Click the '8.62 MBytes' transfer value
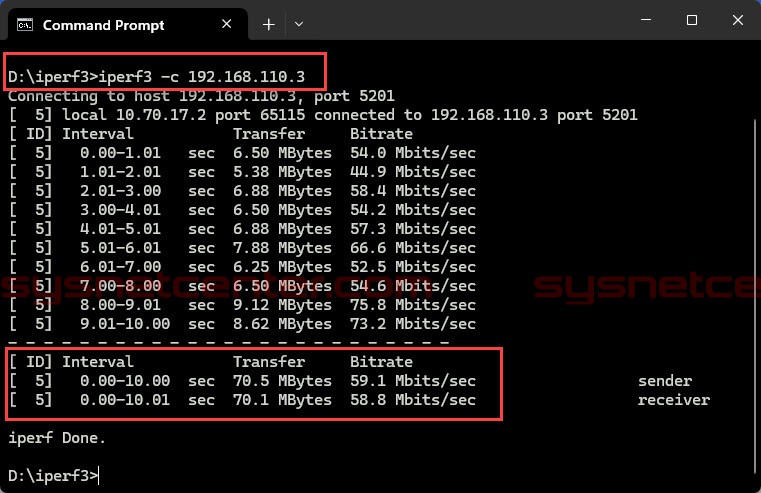 (x=282, y=324)
